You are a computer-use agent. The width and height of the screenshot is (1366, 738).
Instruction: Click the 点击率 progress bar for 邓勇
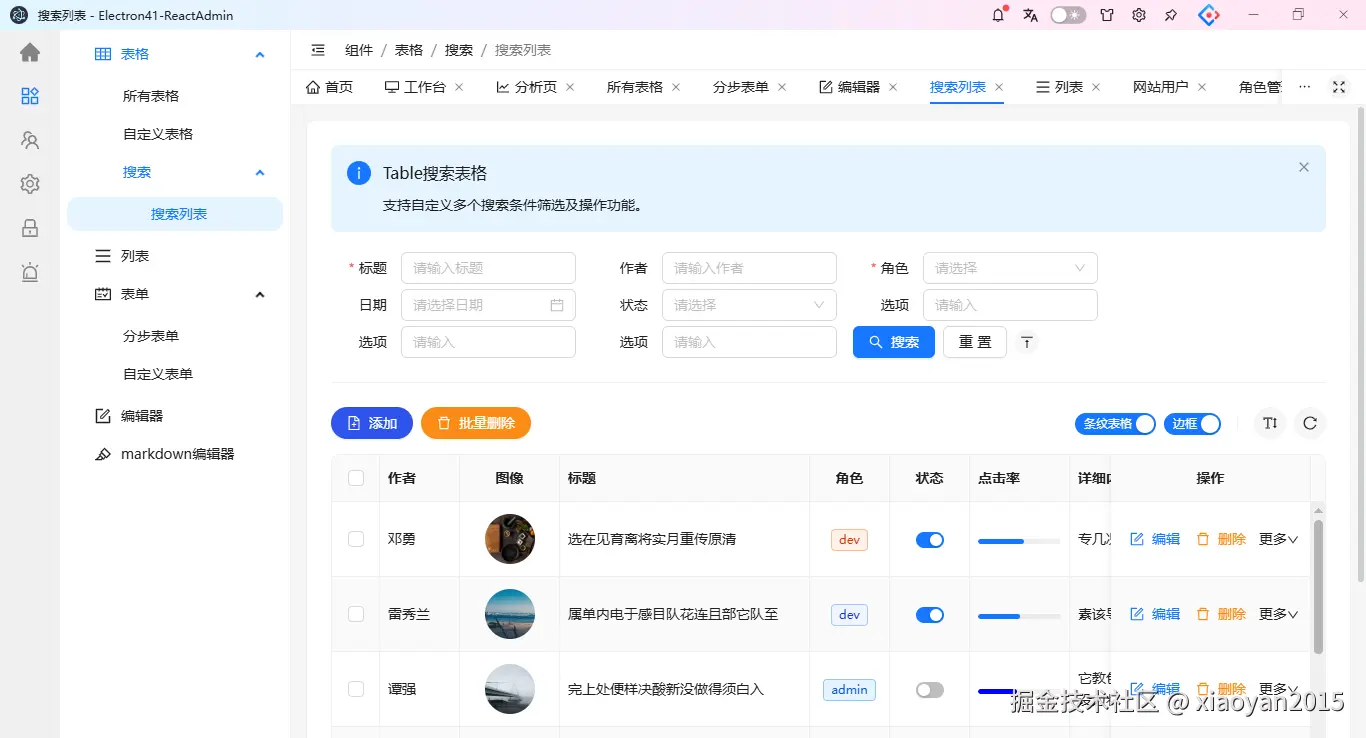(1019, 541)
